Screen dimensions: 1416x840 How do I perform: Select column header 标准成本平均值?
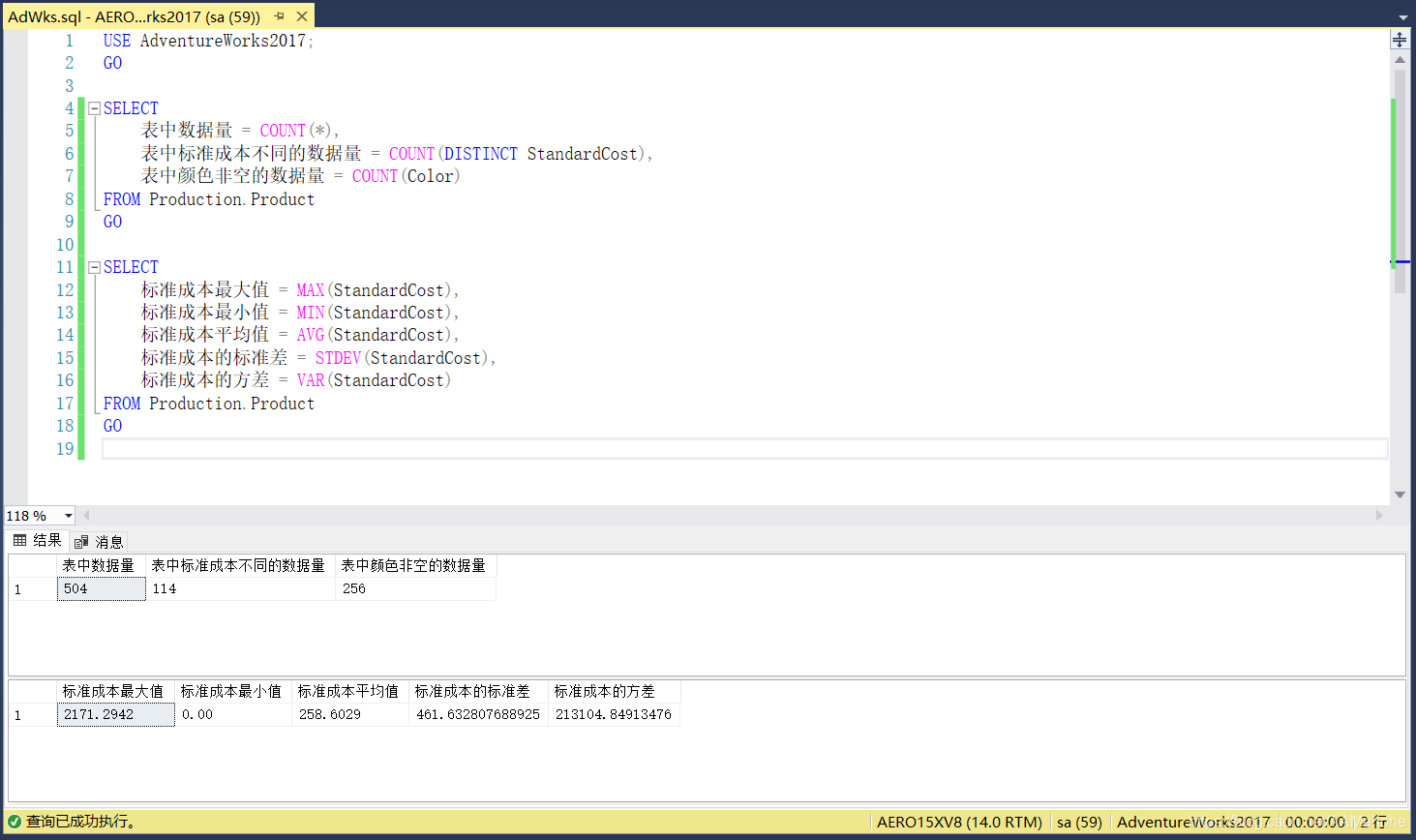350,691
